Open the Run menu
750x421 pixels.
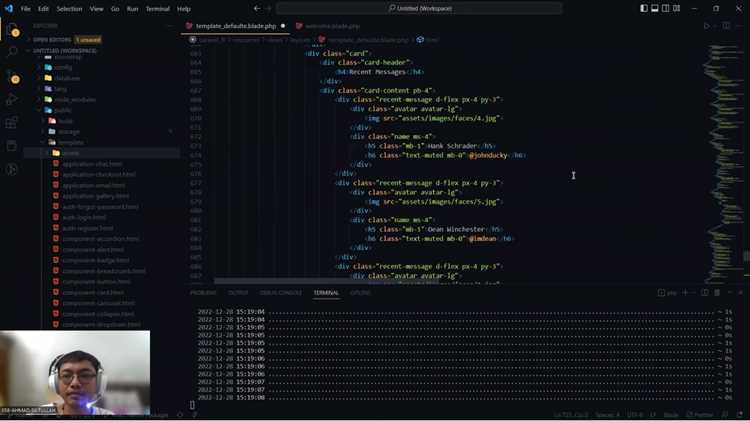click(132, 9)
